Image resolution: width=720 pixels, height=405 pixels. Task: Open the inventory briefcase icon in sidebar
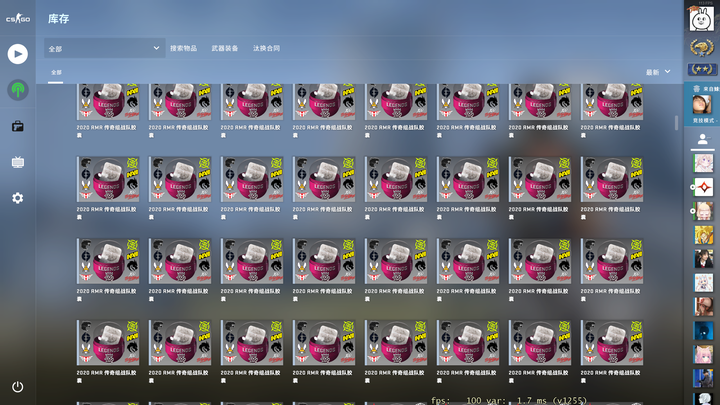click(17, 126)
